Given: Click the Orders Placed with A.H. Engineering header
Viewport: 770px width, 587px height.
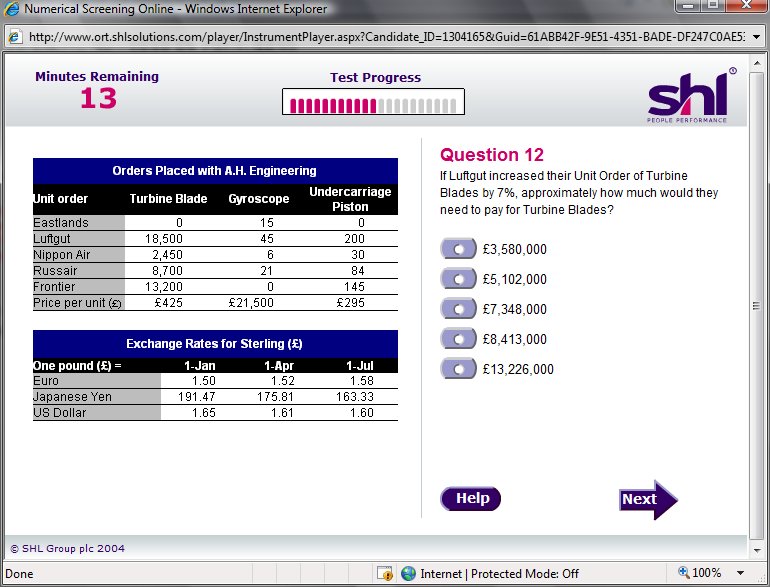Looking at the screenshot, I should click(215, 170).
